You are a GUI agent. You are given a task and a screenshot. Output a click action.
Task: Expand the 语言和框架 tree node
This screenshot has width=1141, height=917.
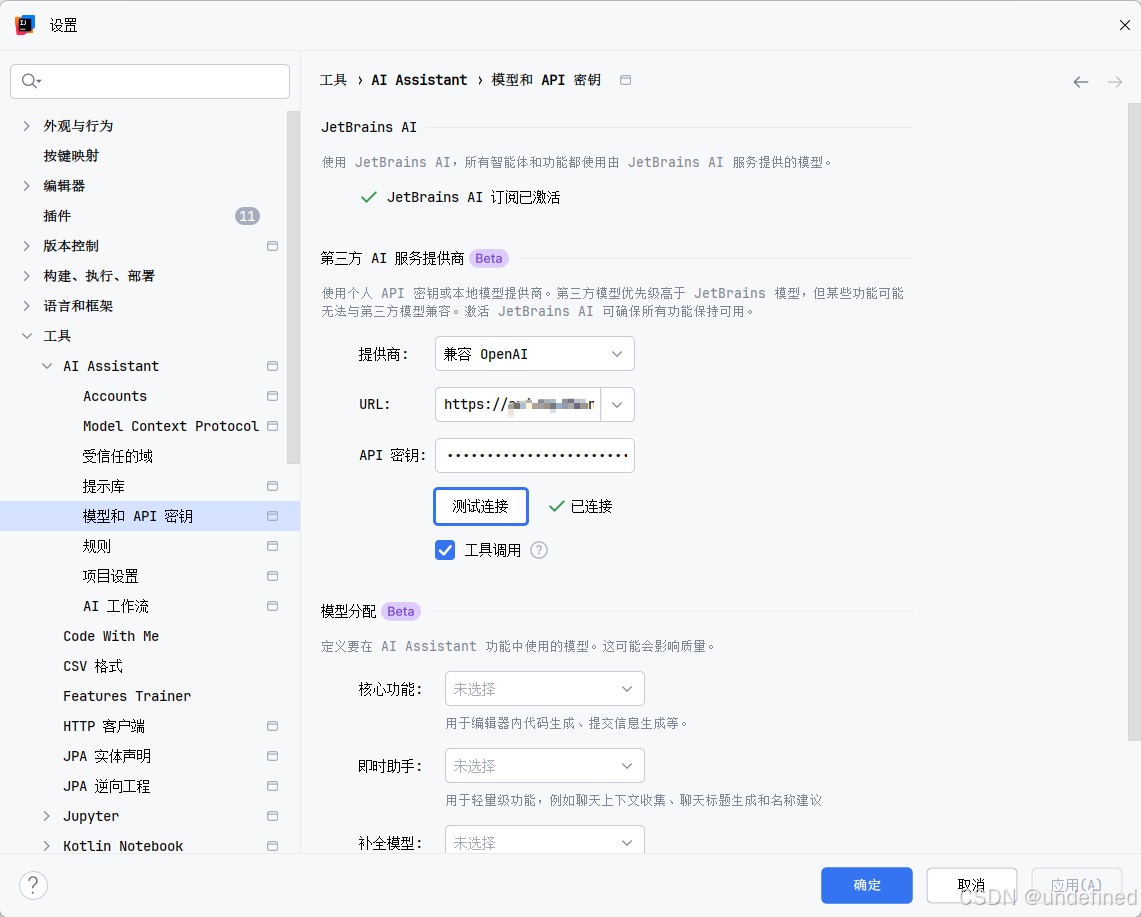coord(26,306)
